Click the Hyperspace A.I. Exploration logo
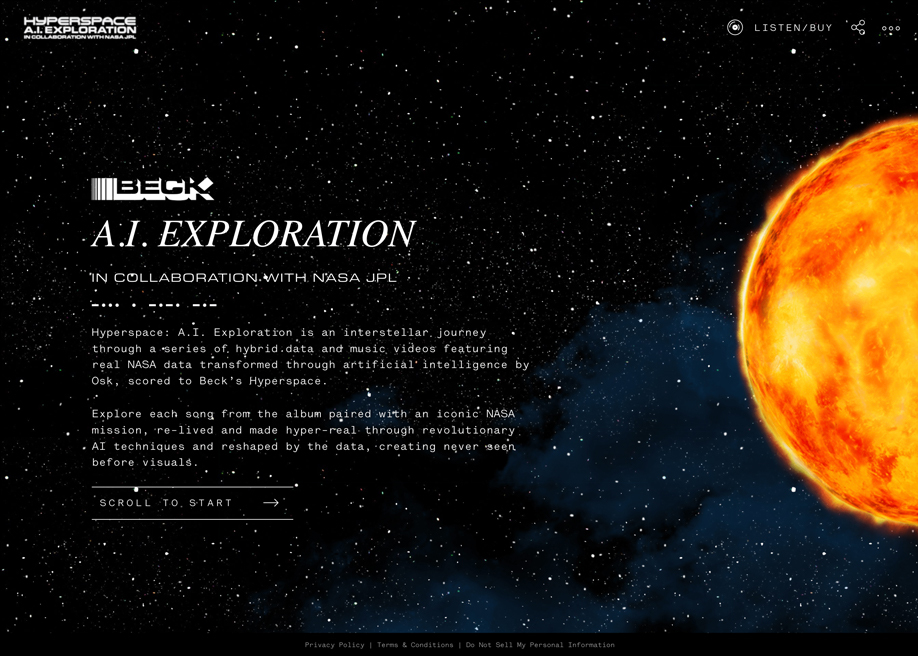The height and width of the screenshot is (656, 918). (x=80, y=26)
